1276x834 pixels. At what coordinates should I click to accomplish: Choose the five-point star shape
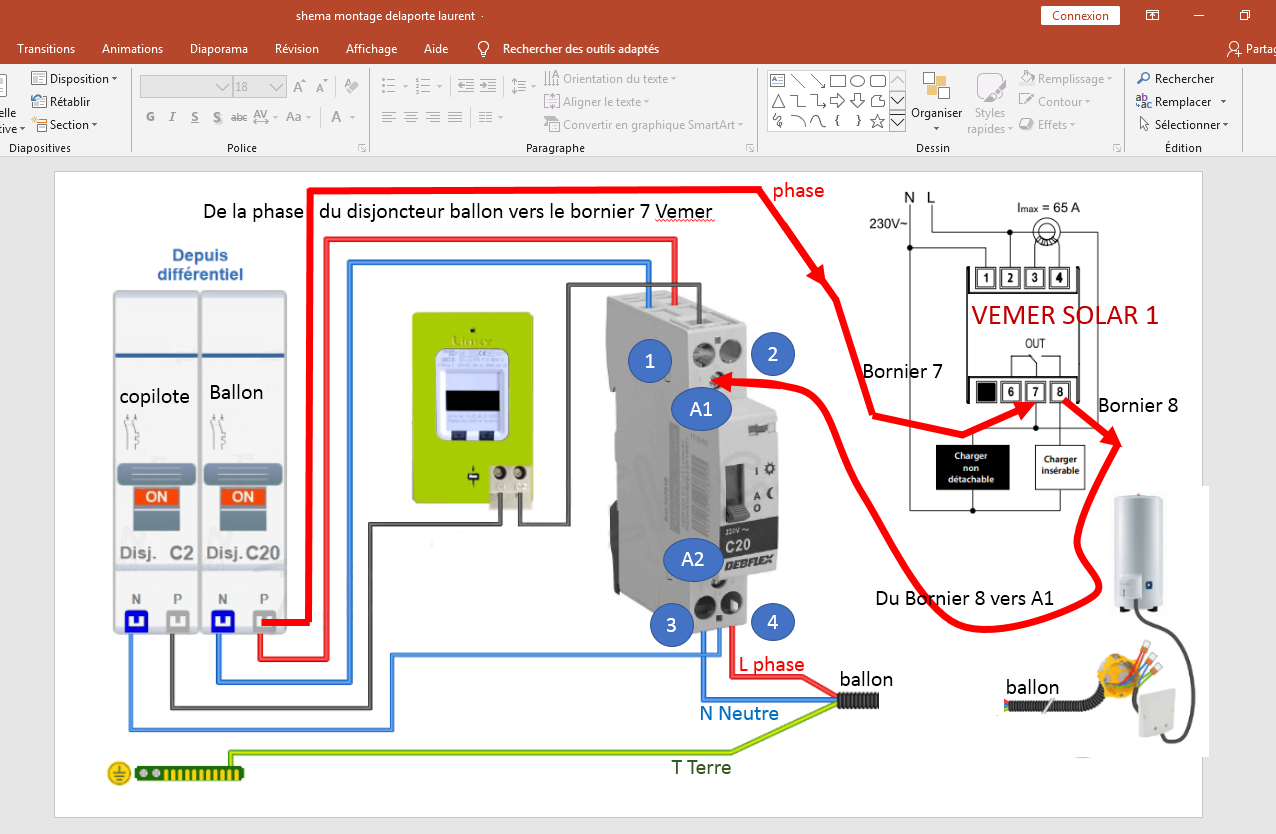point(877,122)
